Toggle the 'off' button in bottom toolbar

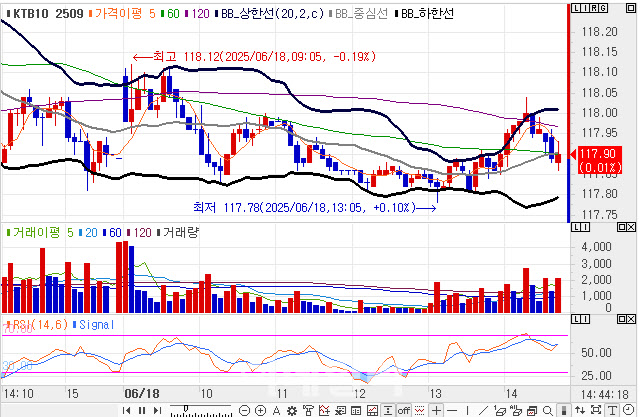[x=404, y=410]
